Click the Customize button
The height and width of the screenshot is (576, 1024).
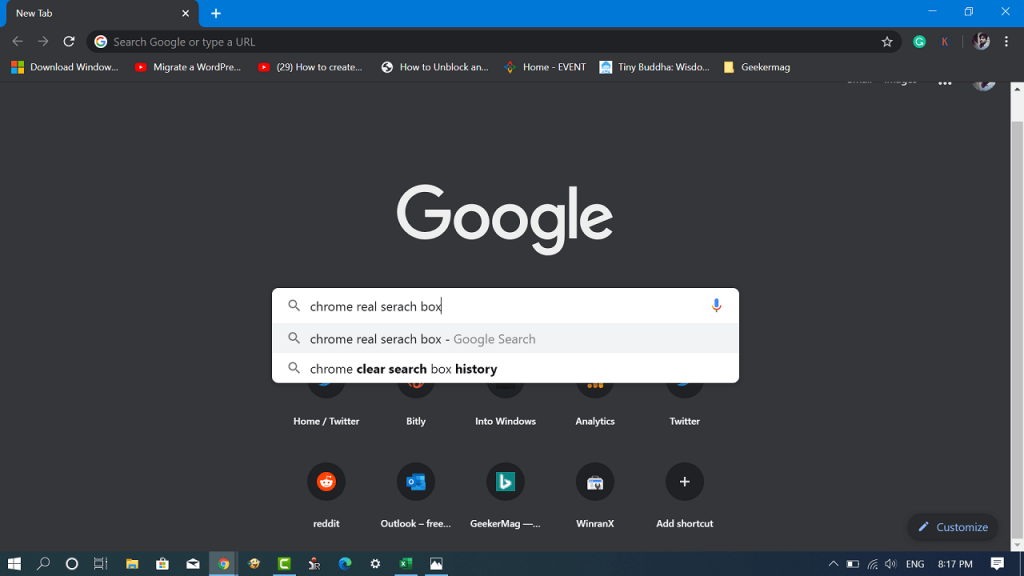tap(953, 527)
